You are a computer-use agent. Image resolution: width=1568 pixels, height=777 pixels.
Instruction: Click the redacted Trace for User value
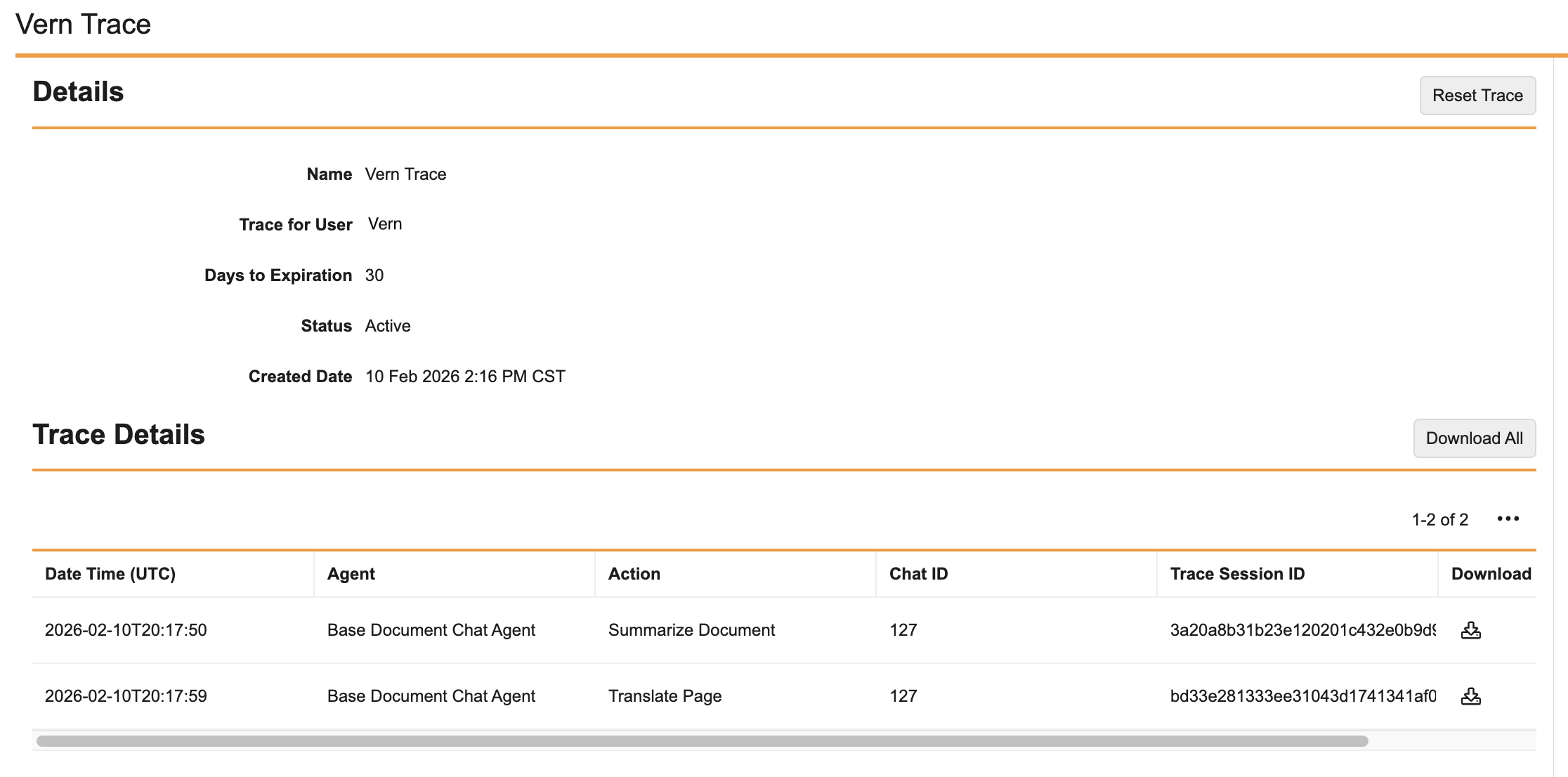click(416, 225)
